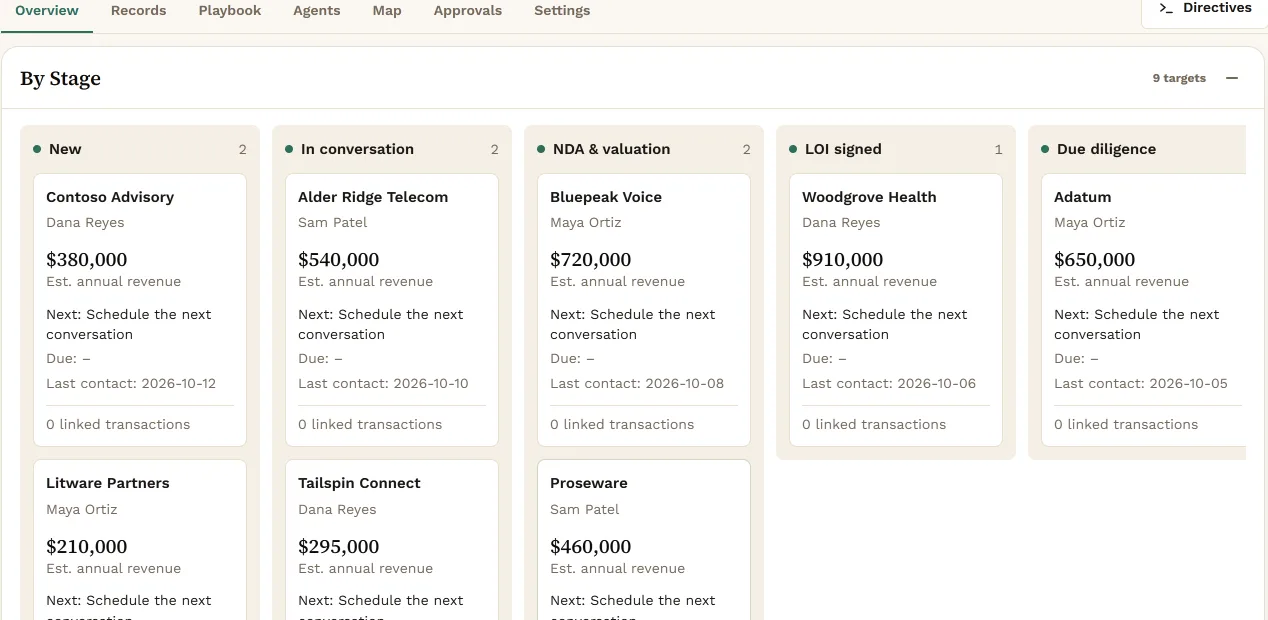
Task: Click Maya Ortiz under Adatum
Action: 1090,222
